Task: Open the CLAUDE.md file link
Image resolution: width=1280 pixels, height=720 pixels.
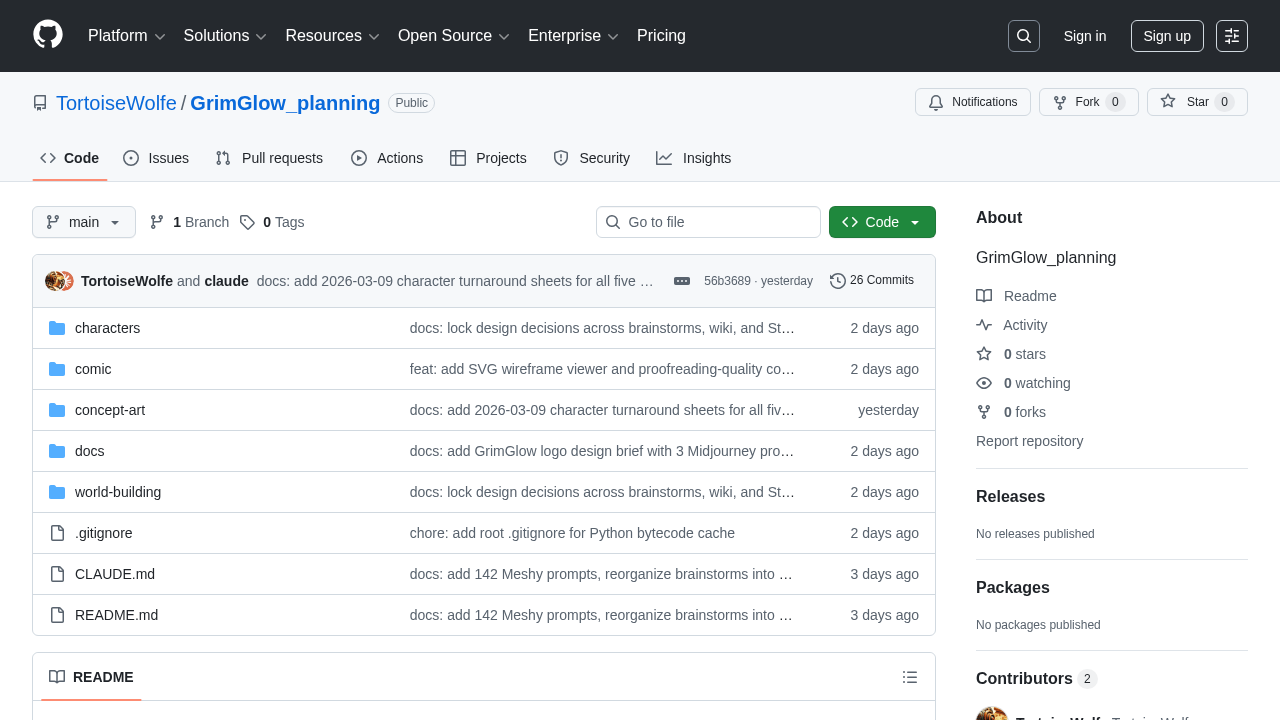Action: tap(114, 573)
